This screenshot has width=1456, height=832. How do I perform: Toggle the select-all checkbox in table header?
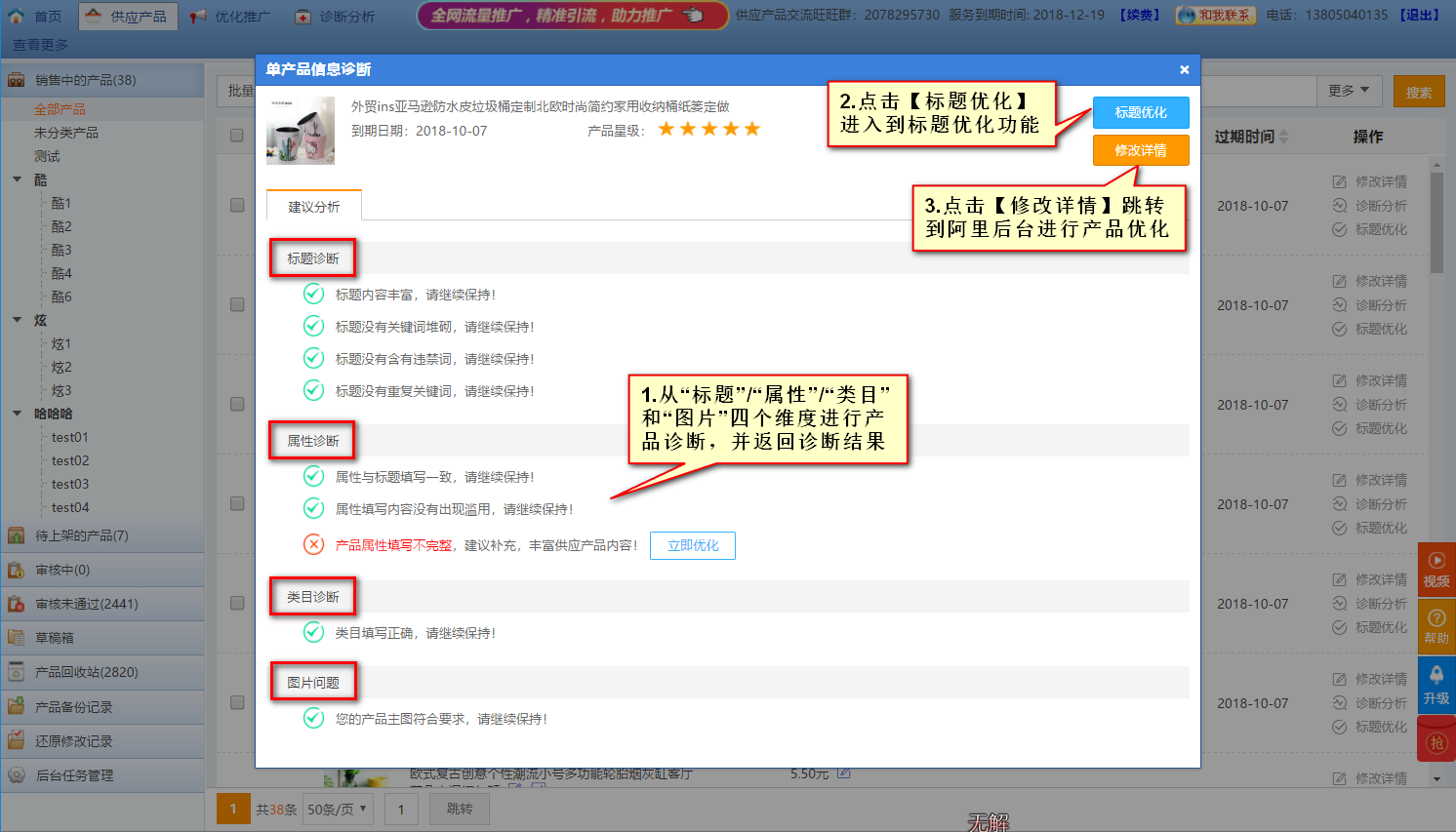pyautogui.click(x=237, y=136)
